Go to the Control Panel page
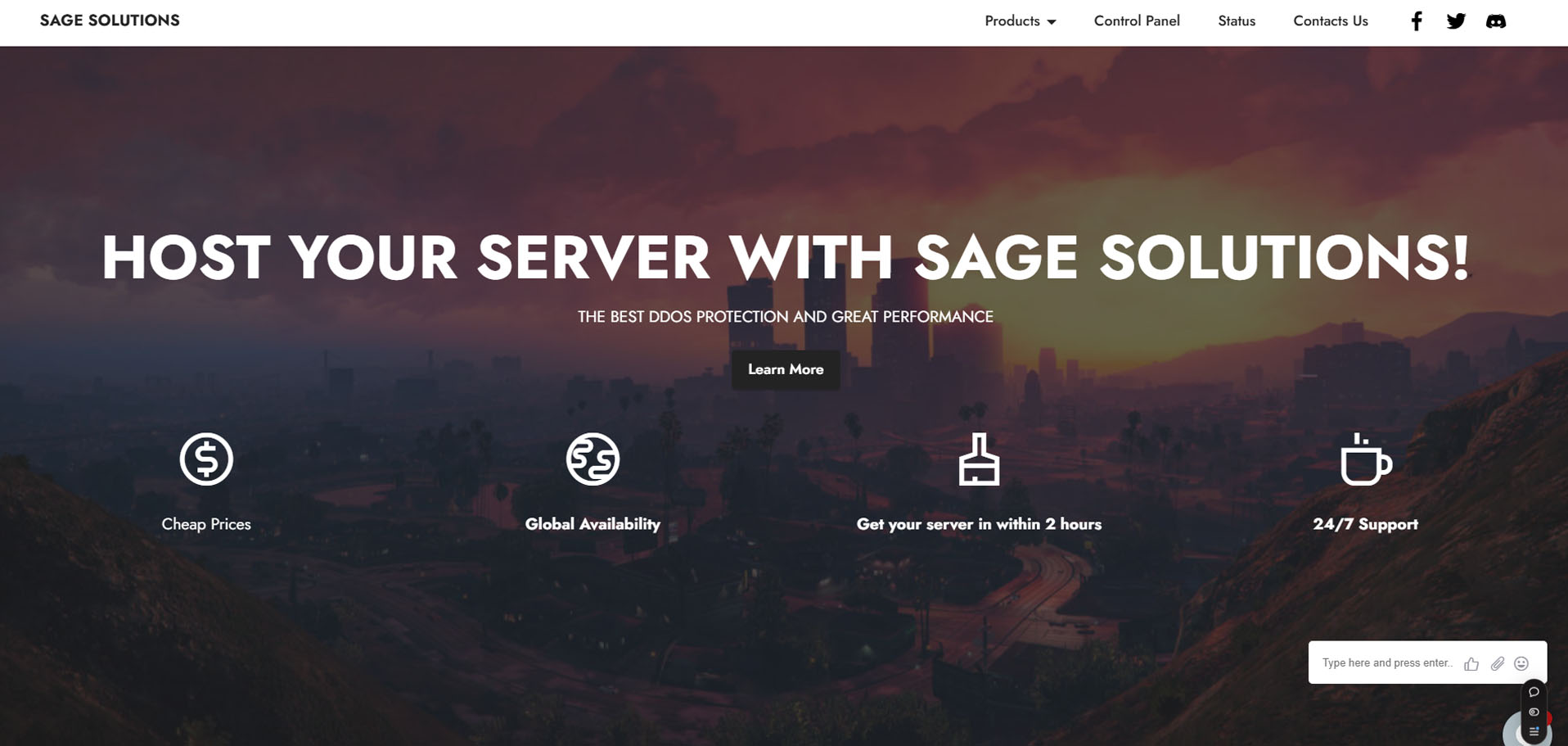Screen dimensions: 1568x746 pos(1136,21)
